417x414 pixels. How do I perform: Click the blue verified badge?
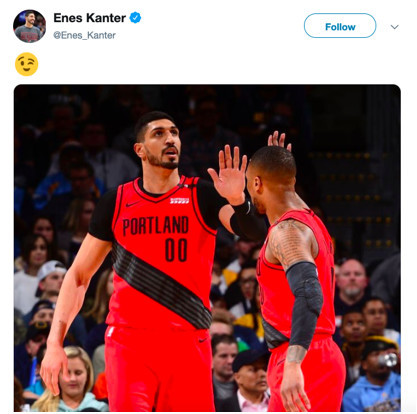coord(135,18)
